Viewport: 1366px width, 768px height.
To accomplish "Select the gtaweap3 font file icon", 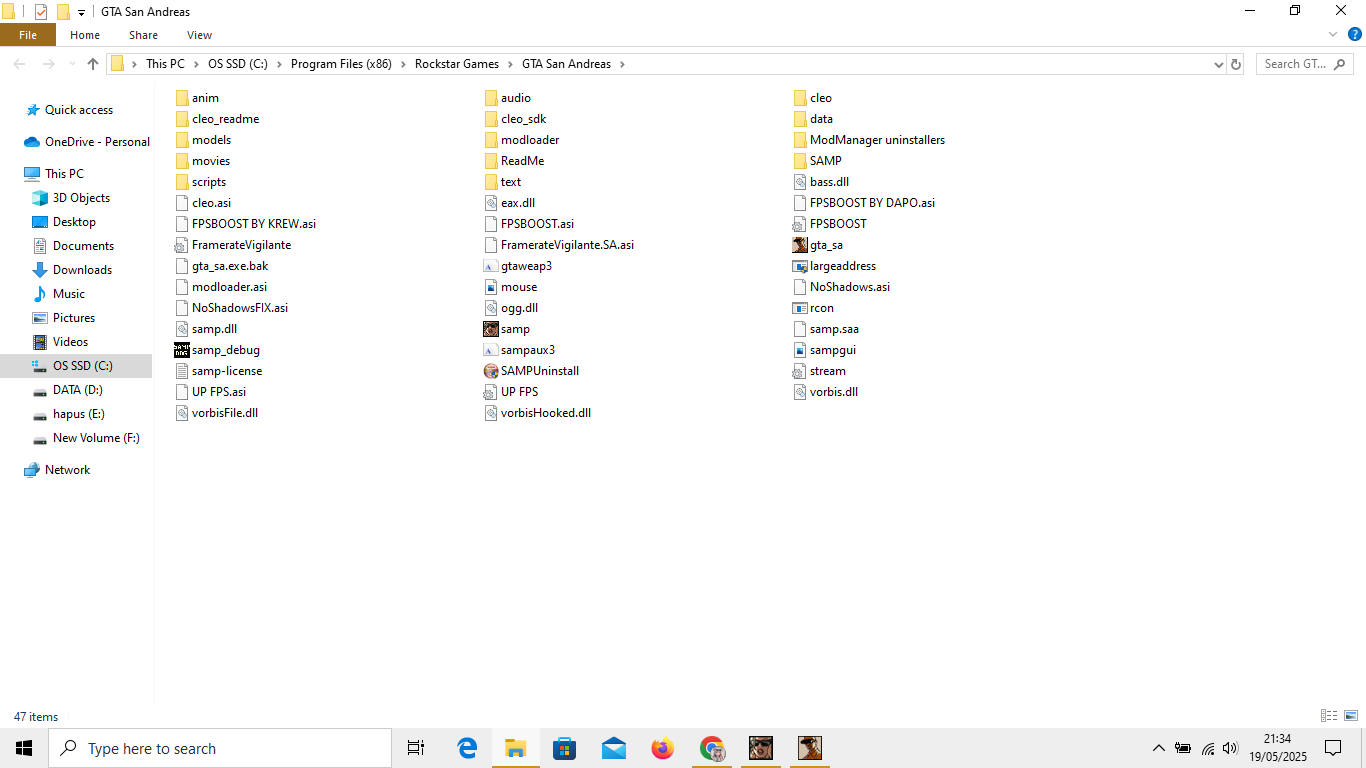I will click(491, 266).
